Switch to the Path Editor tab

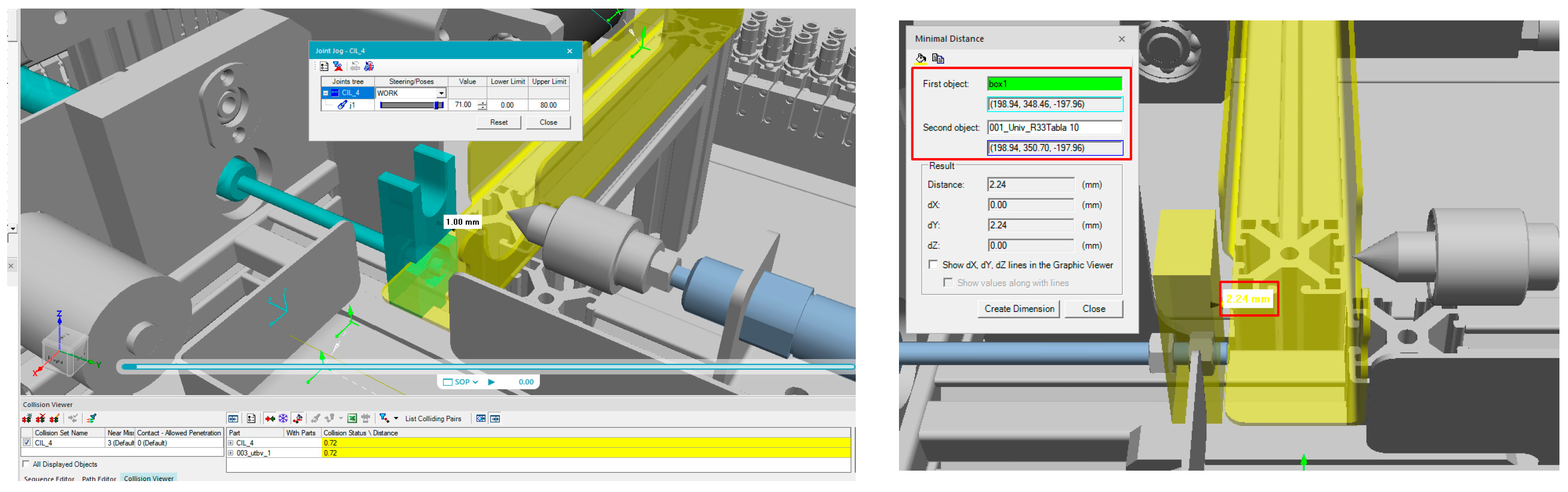[99, 479]
